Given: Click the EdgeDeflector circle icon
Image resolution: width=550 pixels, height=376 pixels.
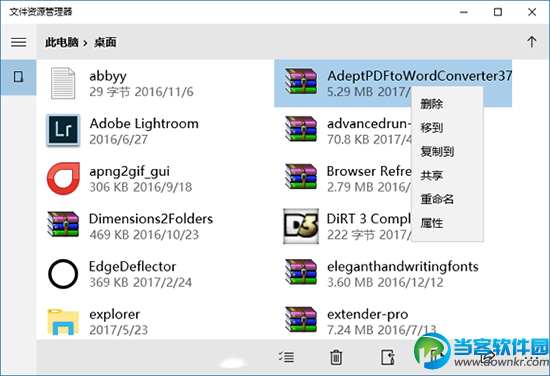Looking at the screenshot, I should (63, 274).
